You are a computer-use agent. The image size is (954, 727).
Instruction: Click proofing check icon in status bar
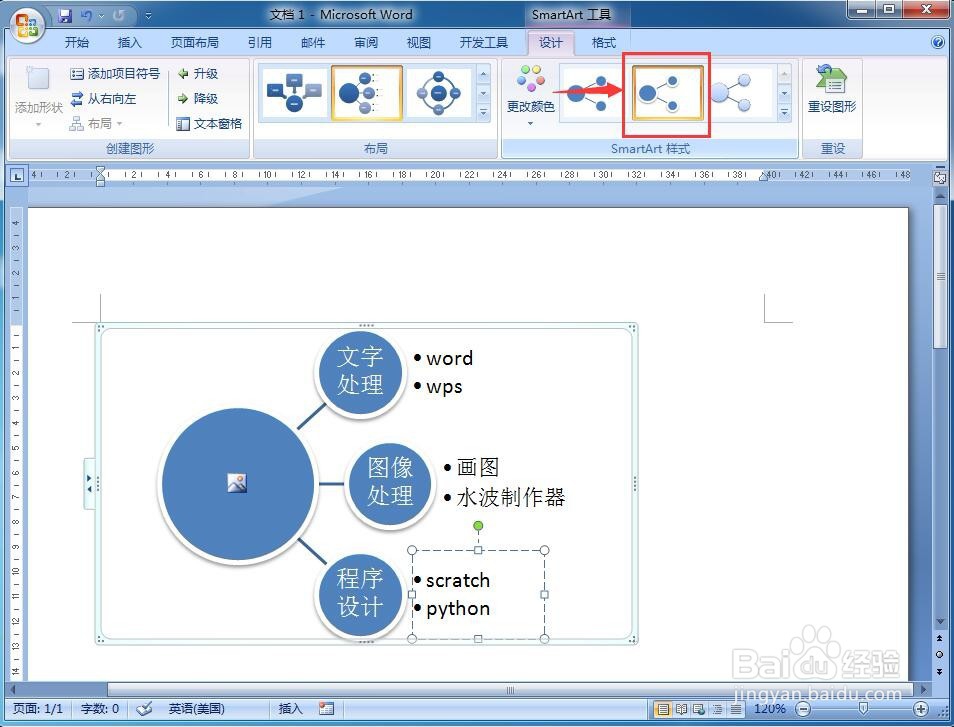coord(144,709)
